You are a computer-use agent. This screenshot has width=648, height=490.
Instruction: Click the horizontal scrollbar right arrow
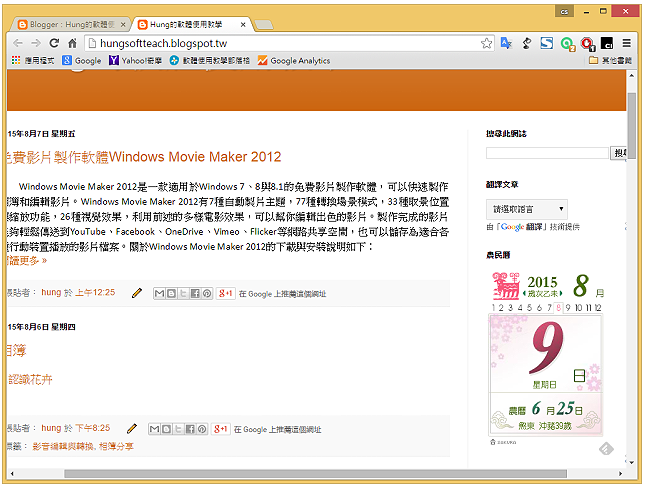click(x=620, y=473)
